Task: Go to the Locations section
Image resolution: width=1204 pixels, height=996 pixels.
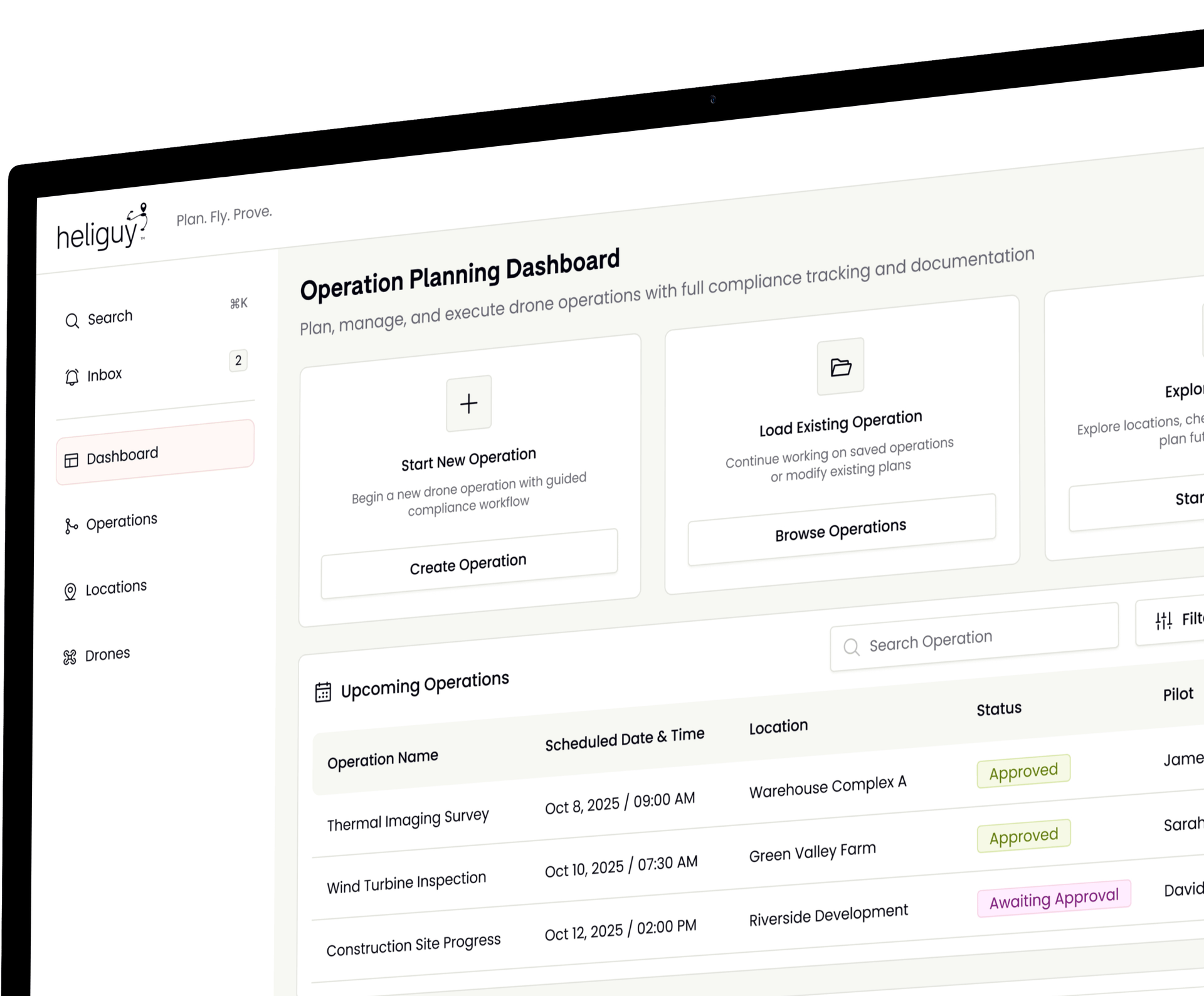Action: coord(116,588)
